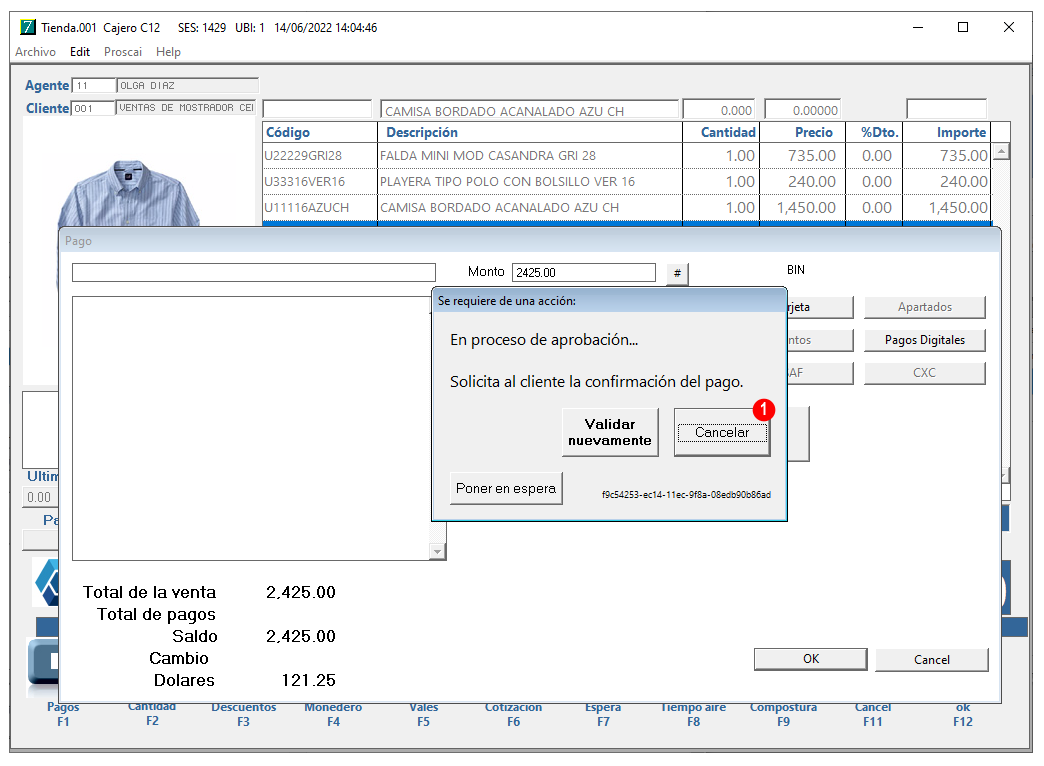Viewport: 1044px width, 766px height.
Task: Click the Monto amount field
Action: tap(584, 272)
